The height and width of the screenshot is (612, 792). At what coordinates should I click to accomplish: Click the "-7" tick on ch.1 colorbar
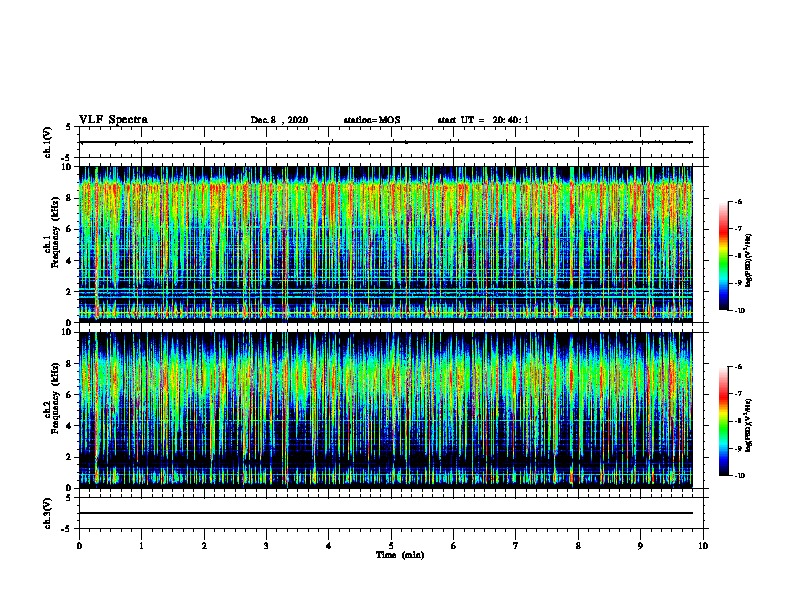738,229
